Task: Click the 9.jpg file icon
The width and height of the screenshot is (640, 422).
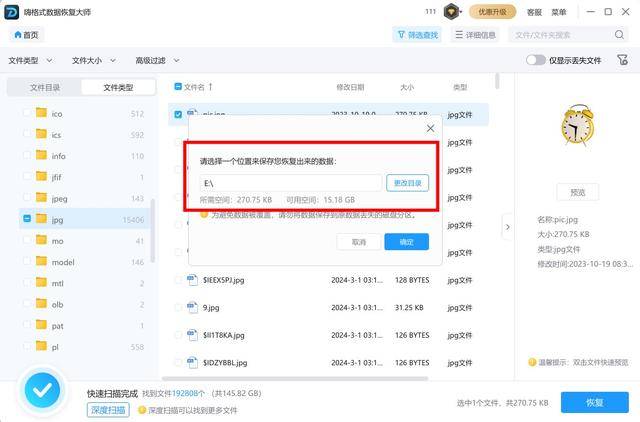Action: point(193,307)
